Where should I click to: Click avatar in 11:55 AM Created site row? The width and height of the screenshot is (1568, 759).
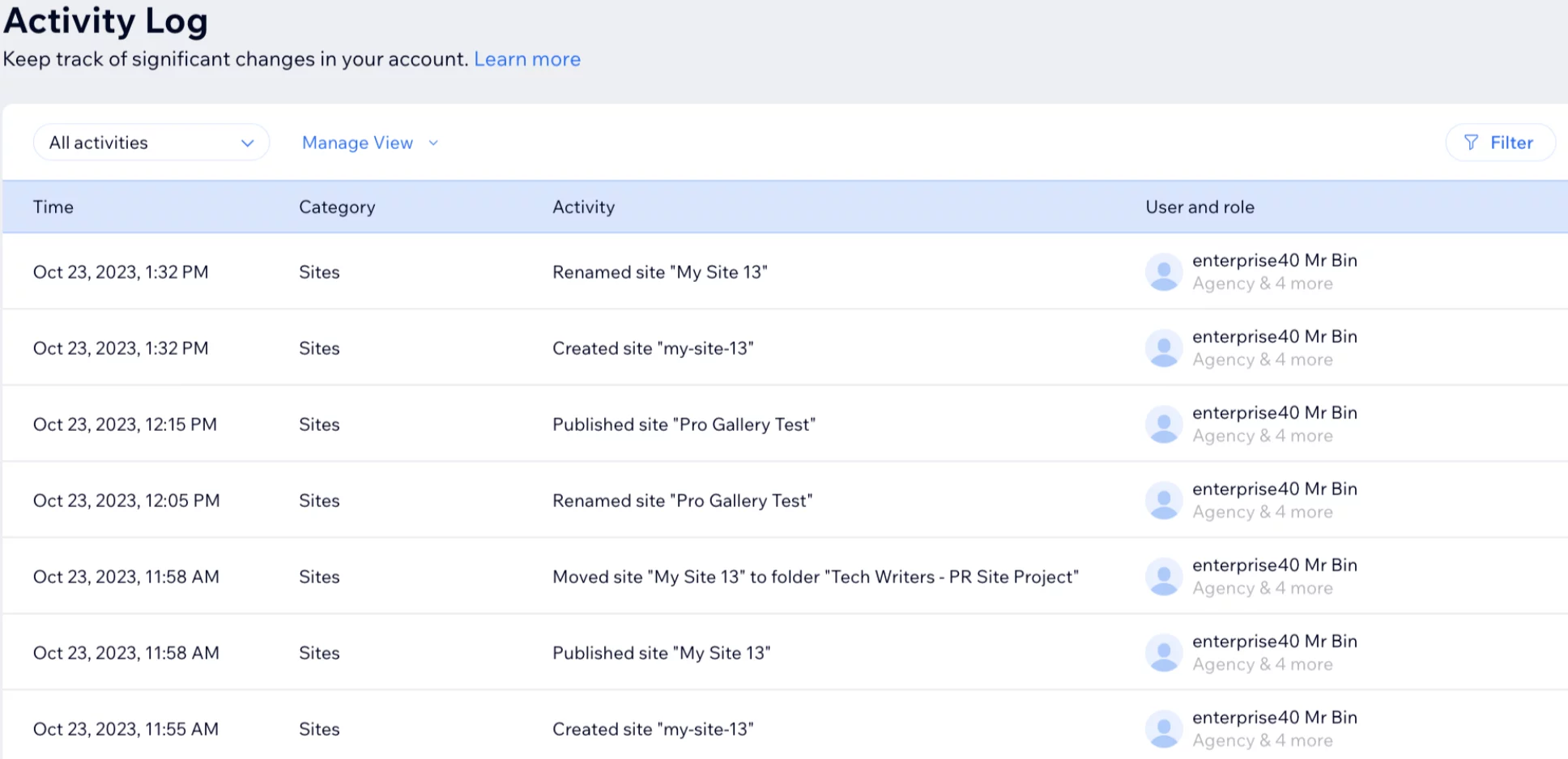(x=1164, y=729)
